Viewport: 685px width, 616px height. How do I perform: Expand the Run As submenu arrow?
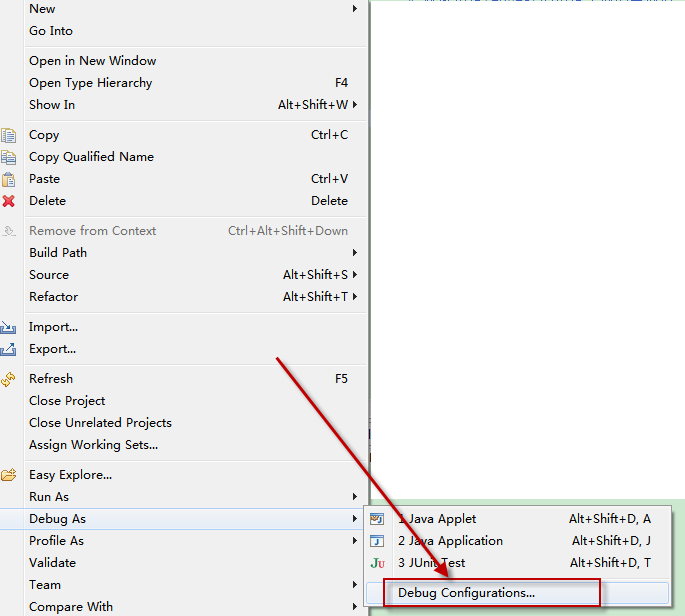(355, 497)
